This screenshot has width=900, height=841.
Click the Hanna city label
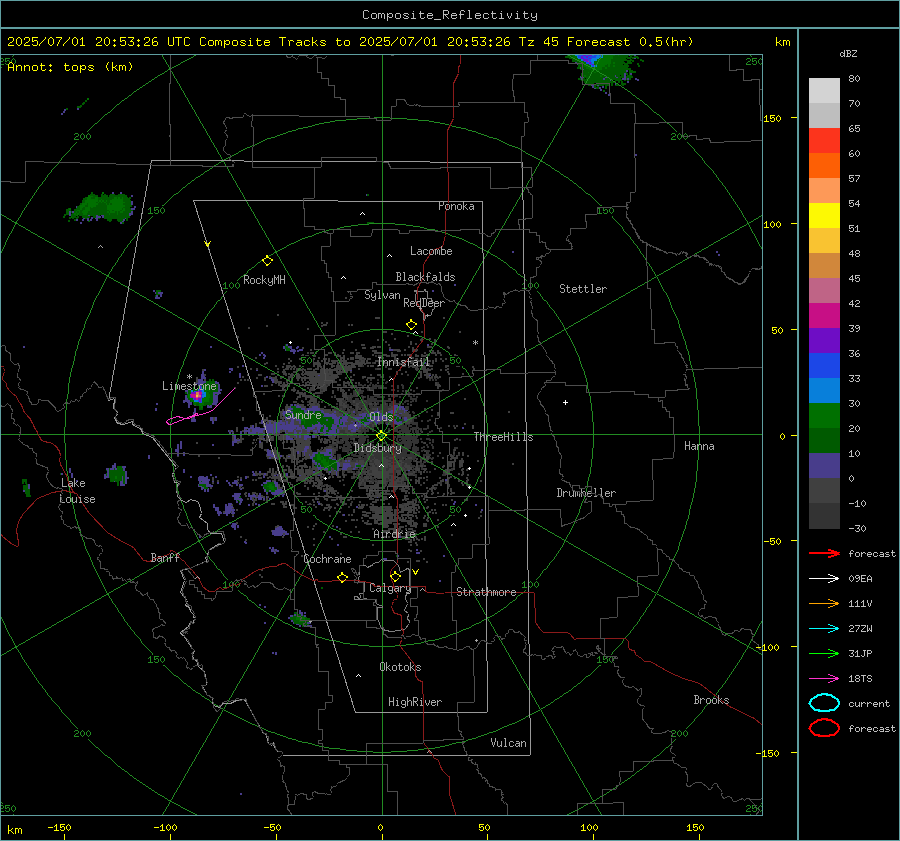(699, 446)
